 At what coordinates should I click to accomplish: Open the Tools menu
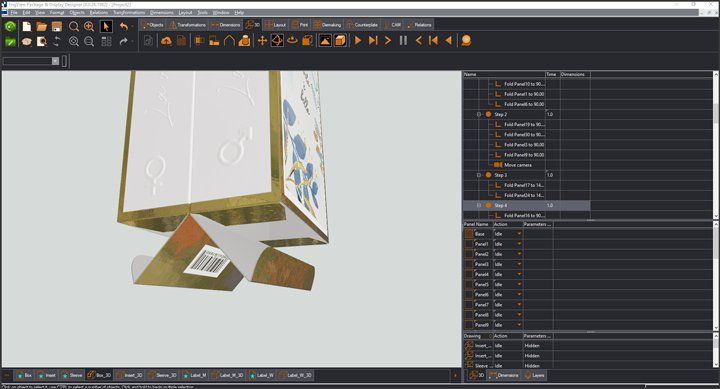pyautogui.click(x=202, y=12)
